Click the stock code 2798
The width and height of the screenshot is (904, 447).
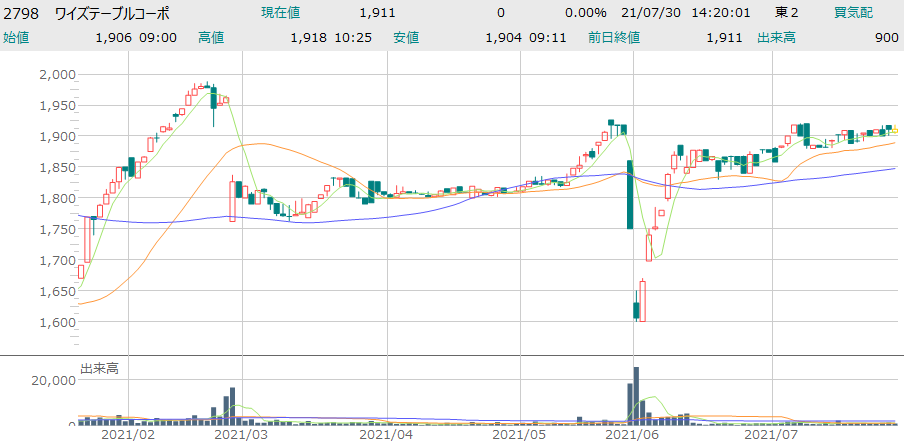click(x=23, y=13)
